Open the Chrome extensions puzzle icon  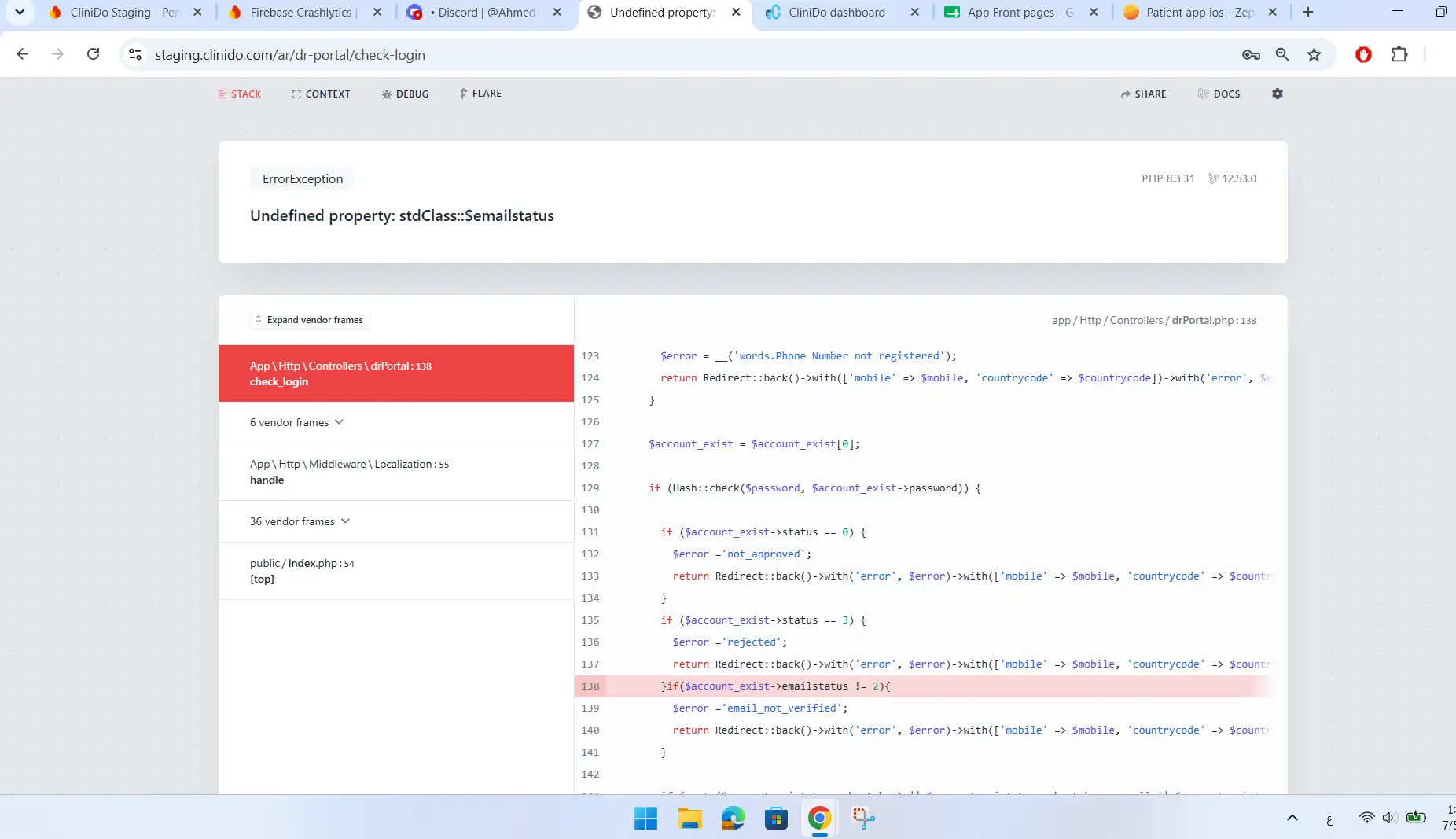[x=1399, y=54]
